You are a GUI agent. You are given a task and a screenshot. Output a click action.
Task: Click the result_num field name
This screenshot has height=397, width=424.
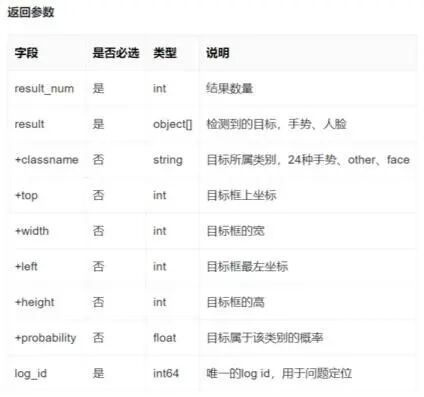(x=44, y=89)
